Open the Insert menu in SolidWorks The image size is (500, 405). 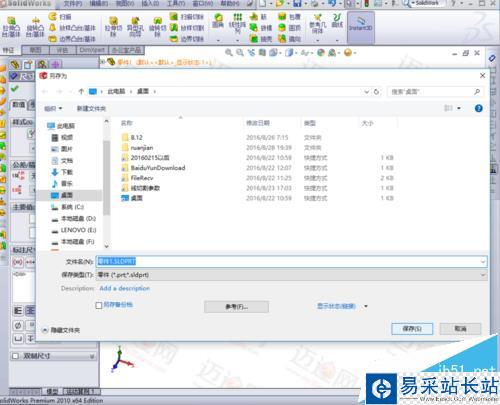click(x=150, y=4)
